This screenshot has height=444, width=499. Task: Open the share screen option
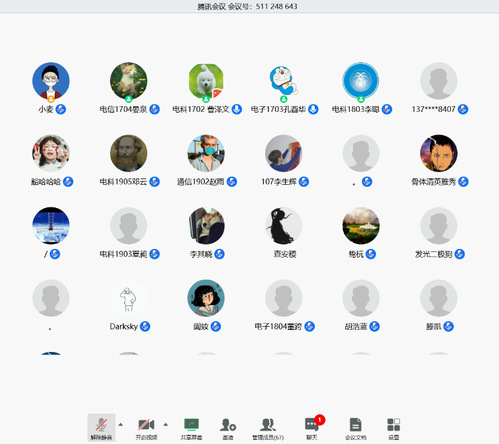(x=191, y=428)
